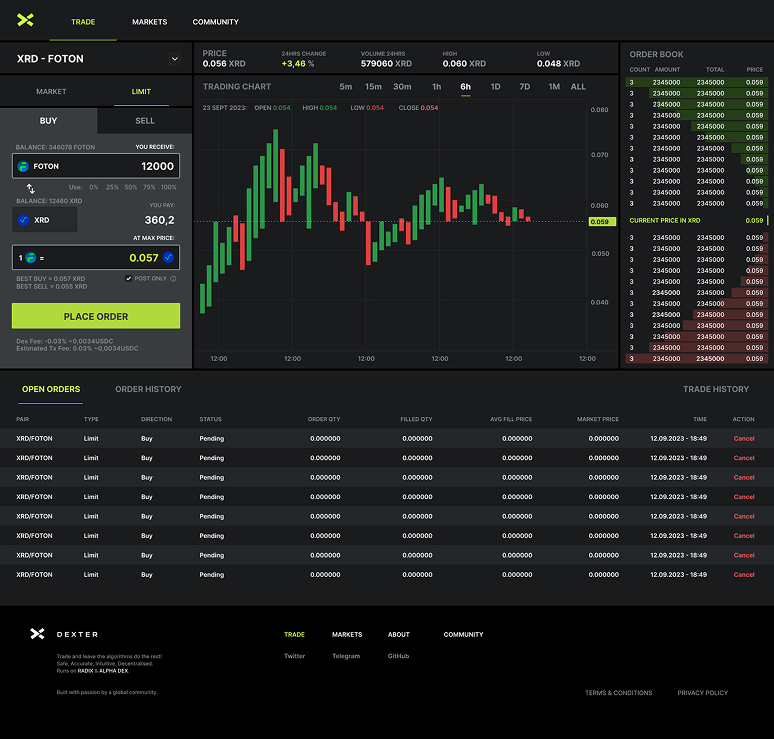Click the Dexter logo in the footer
The width and height of the screenshot is (774, 739).
coord(37,634)
